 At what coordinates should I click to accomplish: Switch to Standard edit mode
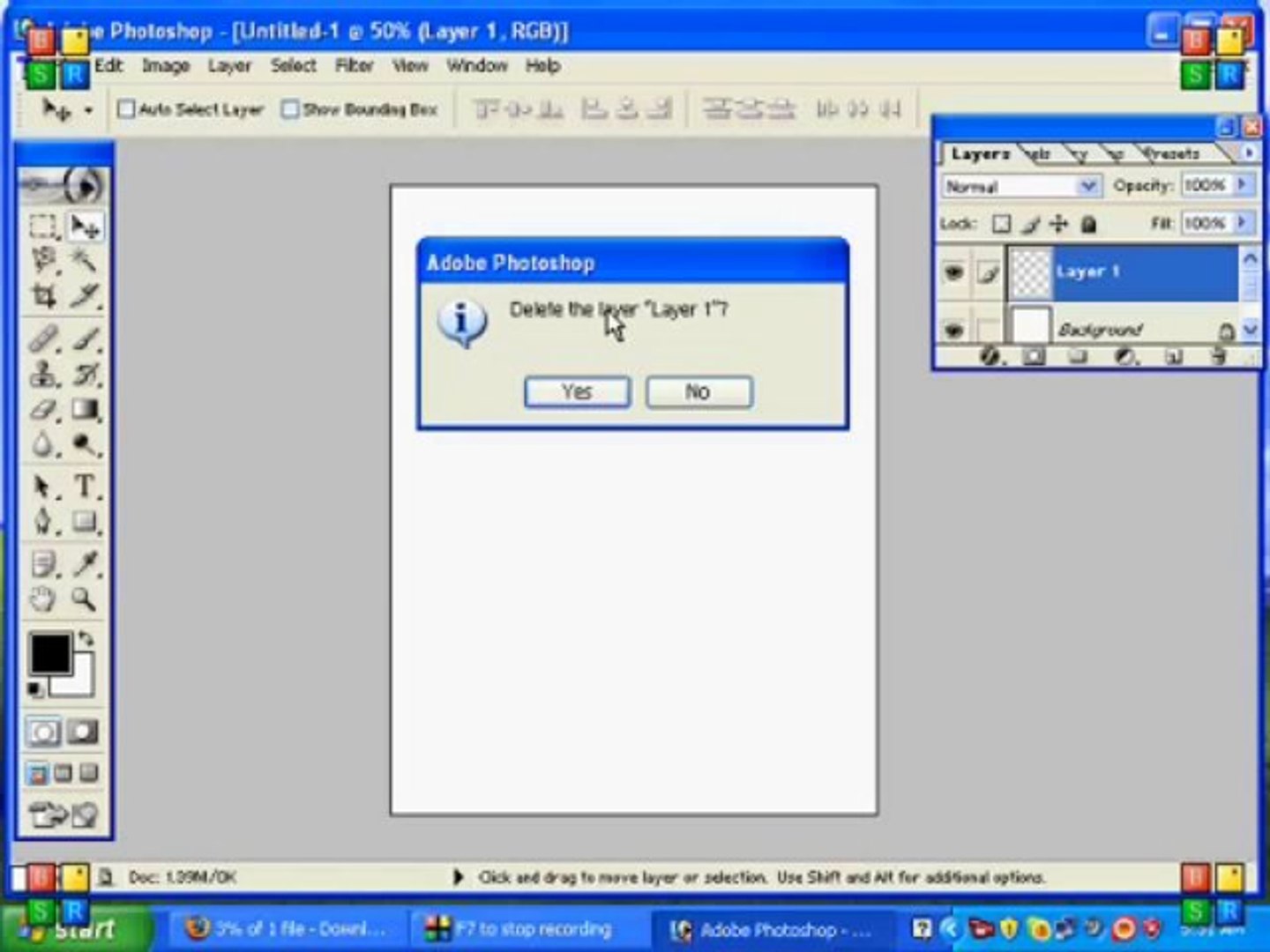(43, 732)
